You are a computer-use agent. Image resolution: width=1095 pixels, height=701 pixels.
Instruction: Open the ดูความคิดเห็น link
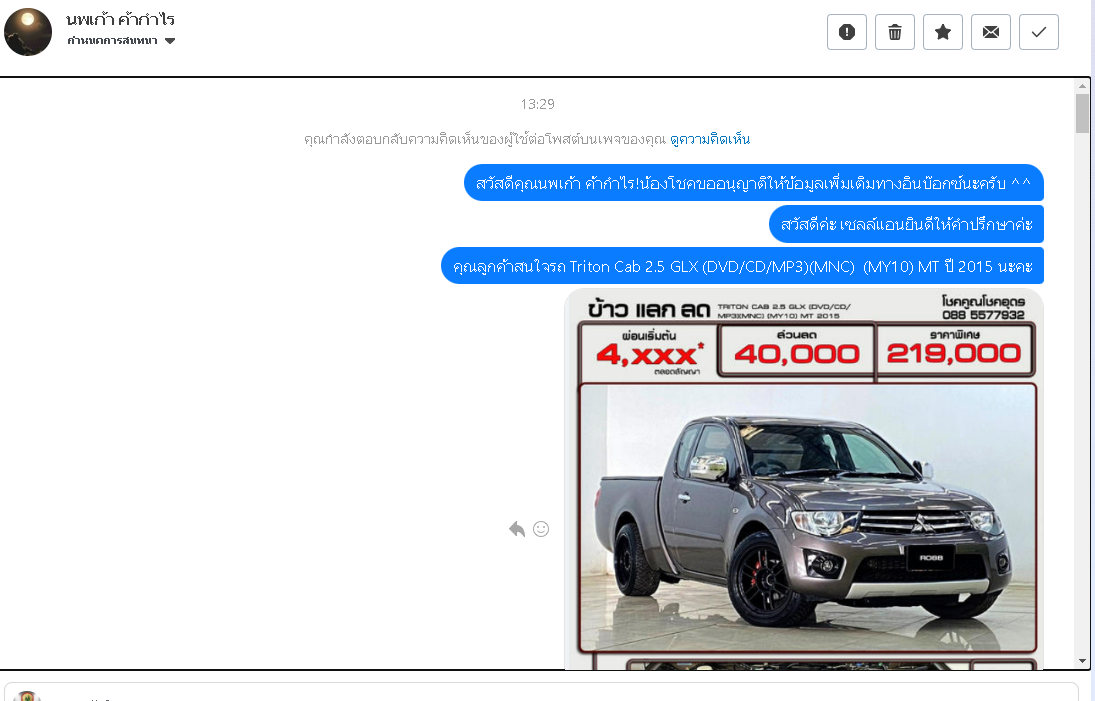point(710,139)
